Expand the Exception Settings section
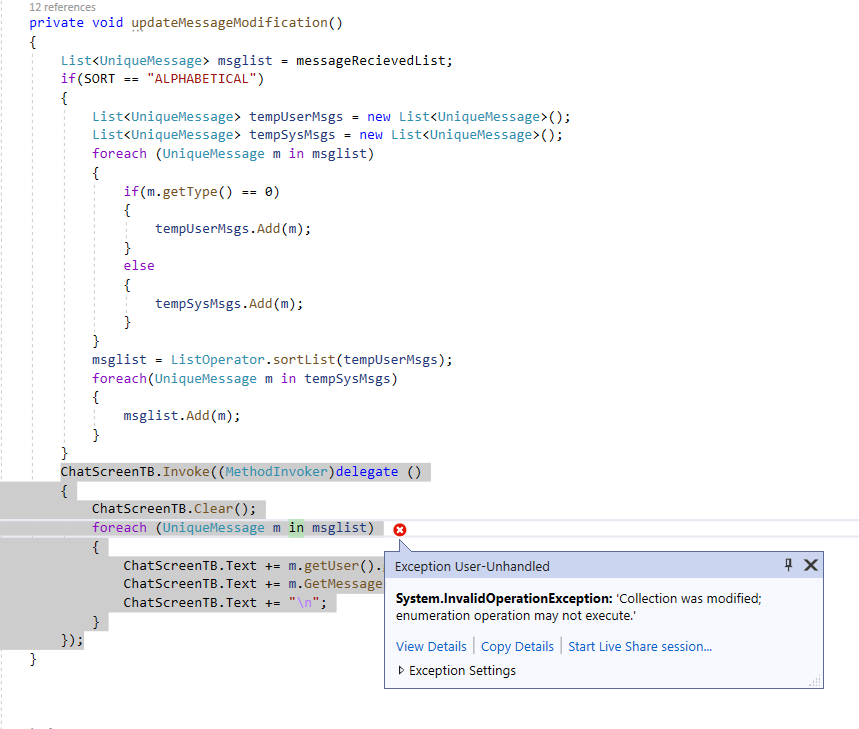 tap(456, 670)
